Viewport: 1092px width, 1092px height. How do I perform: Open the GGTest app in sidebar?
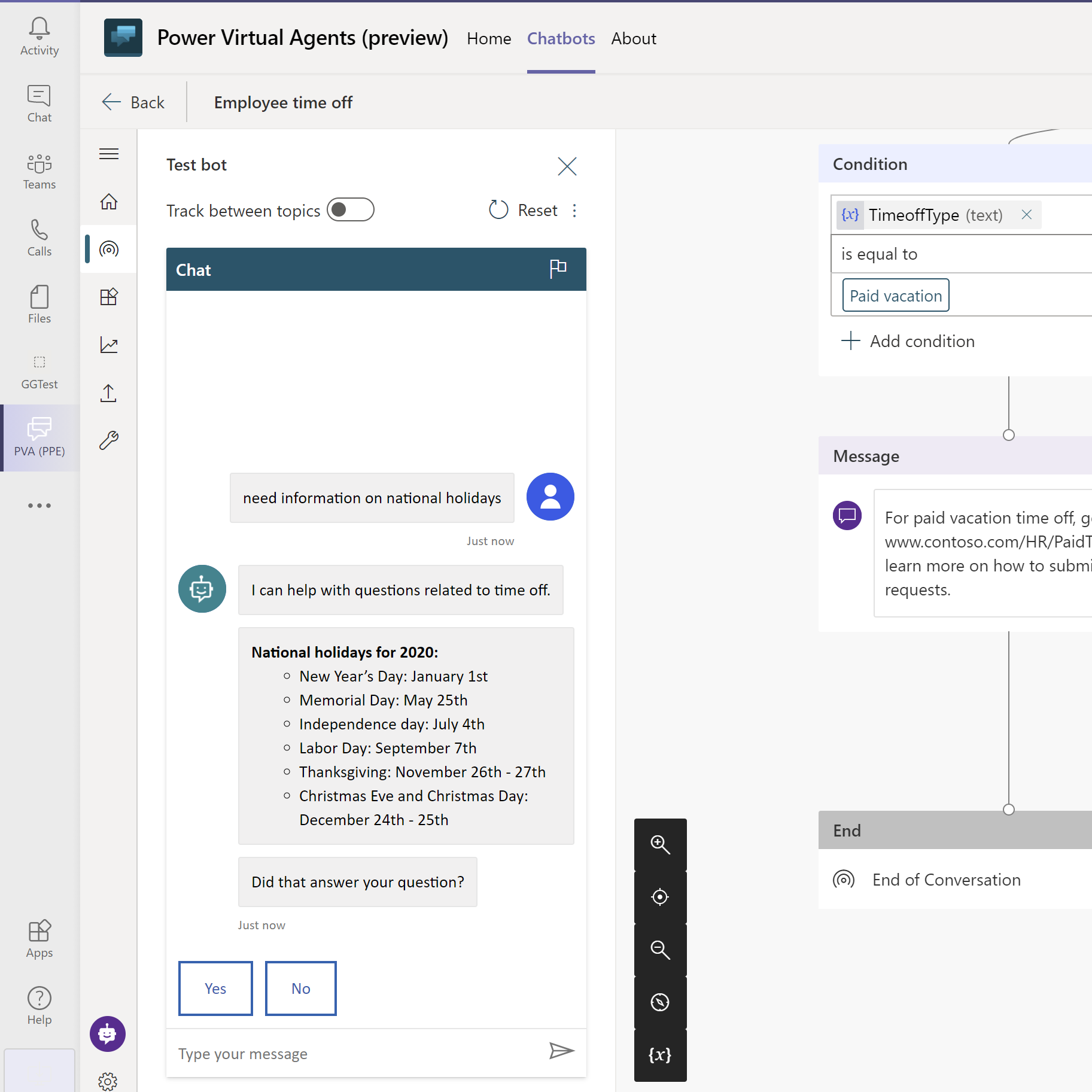point(39,371)
